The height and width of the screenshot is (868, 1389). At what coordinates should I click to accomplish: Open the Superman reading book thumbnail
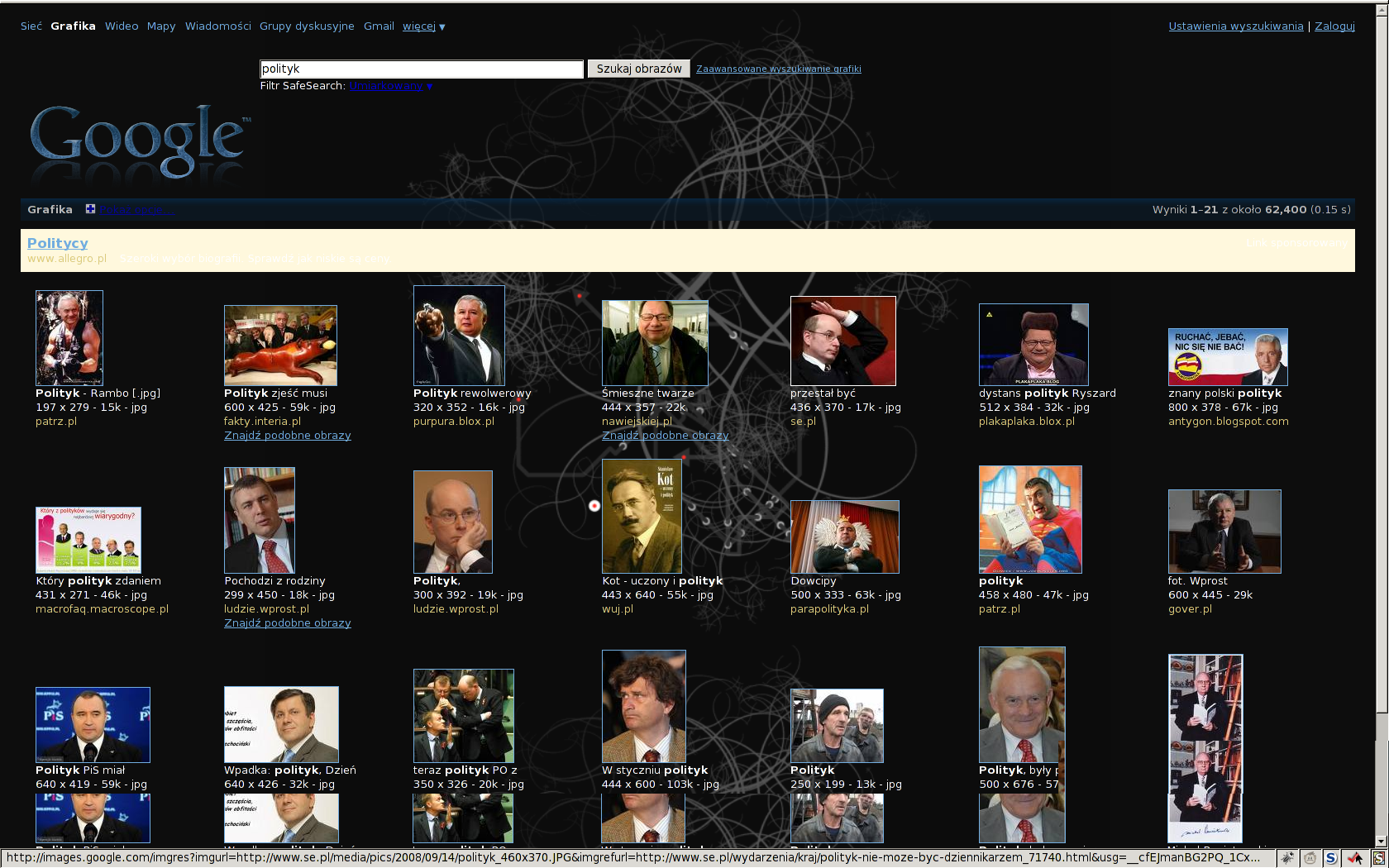1030,519
